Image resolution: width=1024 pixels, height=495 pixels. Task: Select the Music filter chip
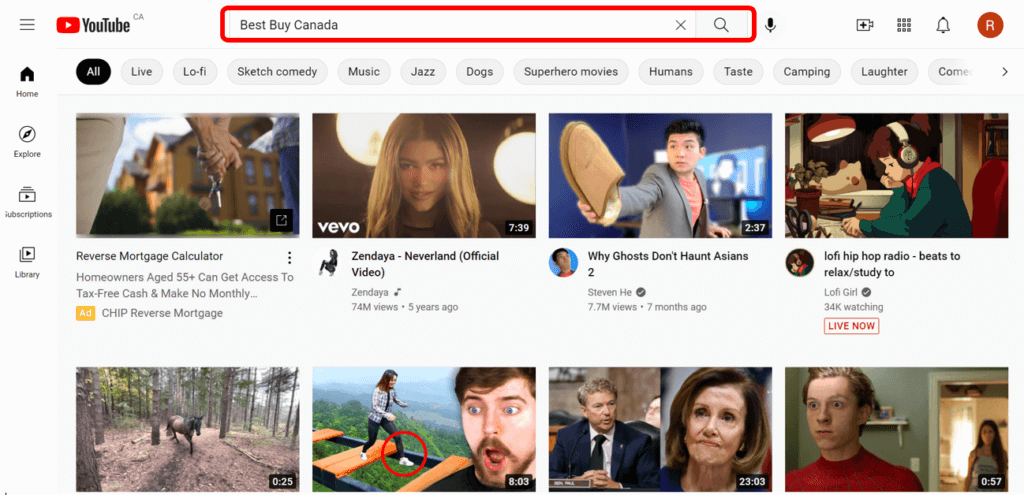tap(364, 72)
